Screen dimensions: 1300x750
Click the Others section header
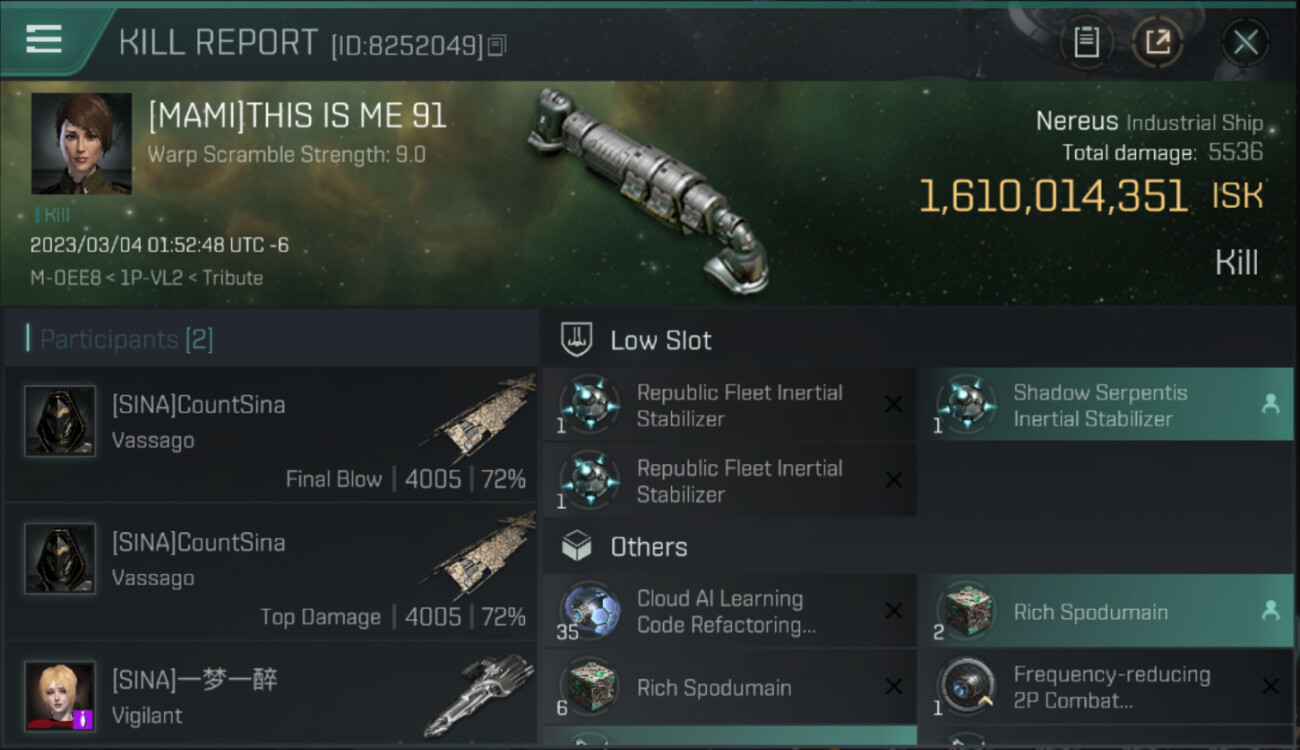point(648,547)
